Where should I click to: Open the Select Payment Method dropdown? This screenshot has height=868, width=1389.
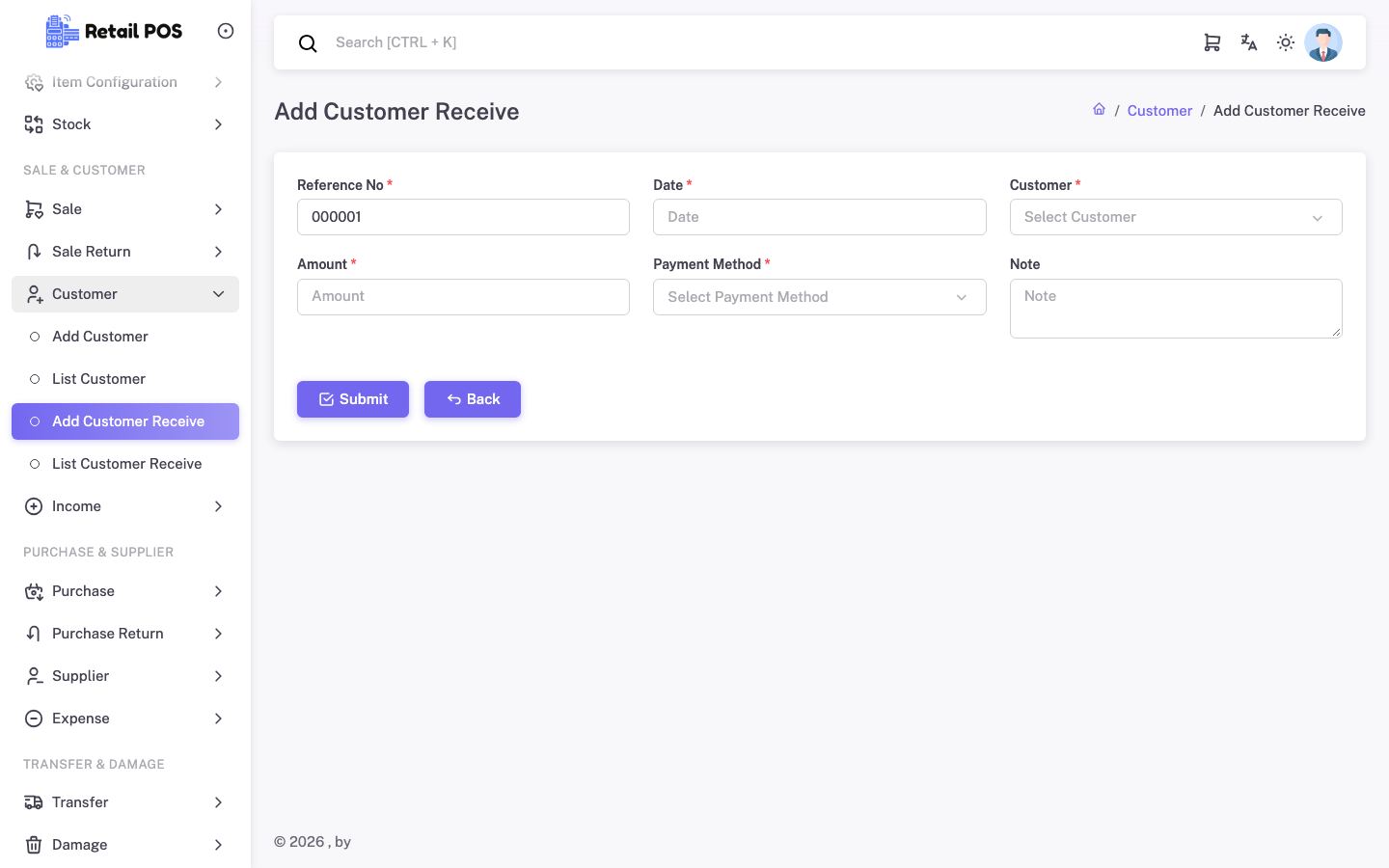[820, 297]
